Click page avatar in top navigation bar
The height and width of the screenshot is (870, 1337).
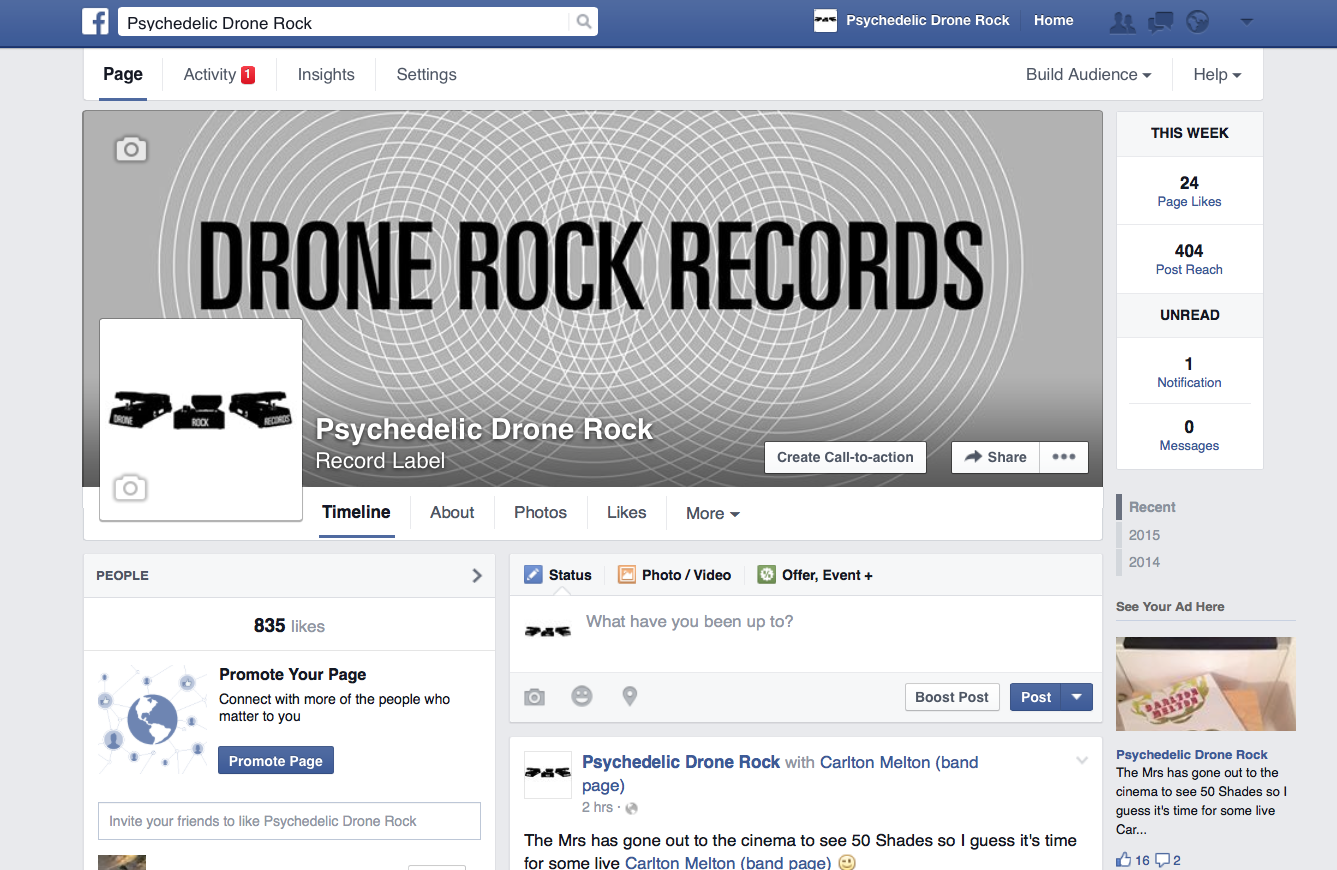point(825,20)
